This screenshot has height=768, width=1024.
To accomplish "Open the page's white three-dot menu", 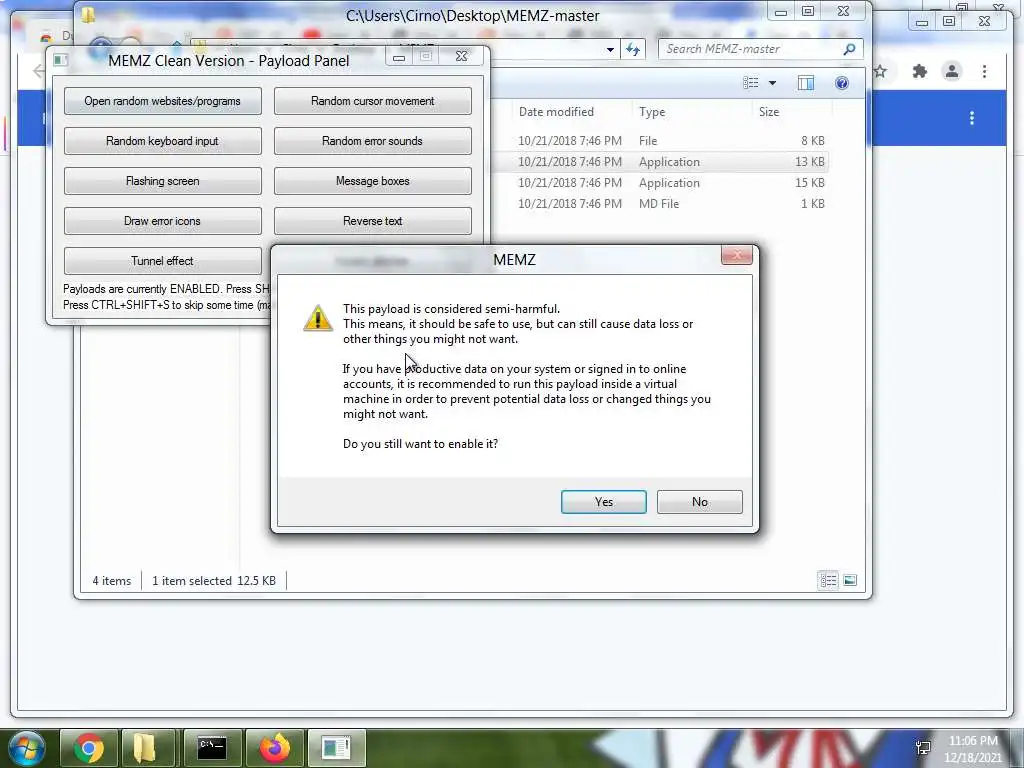I will [972, 118].
